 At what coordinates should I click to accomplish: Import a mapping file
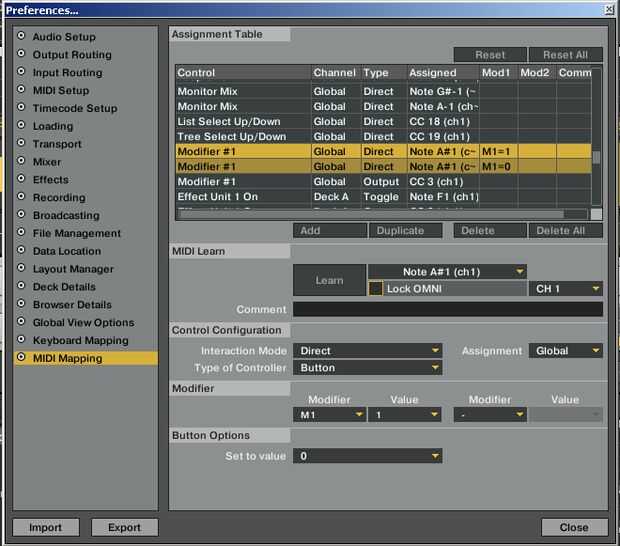click(46, 527)
